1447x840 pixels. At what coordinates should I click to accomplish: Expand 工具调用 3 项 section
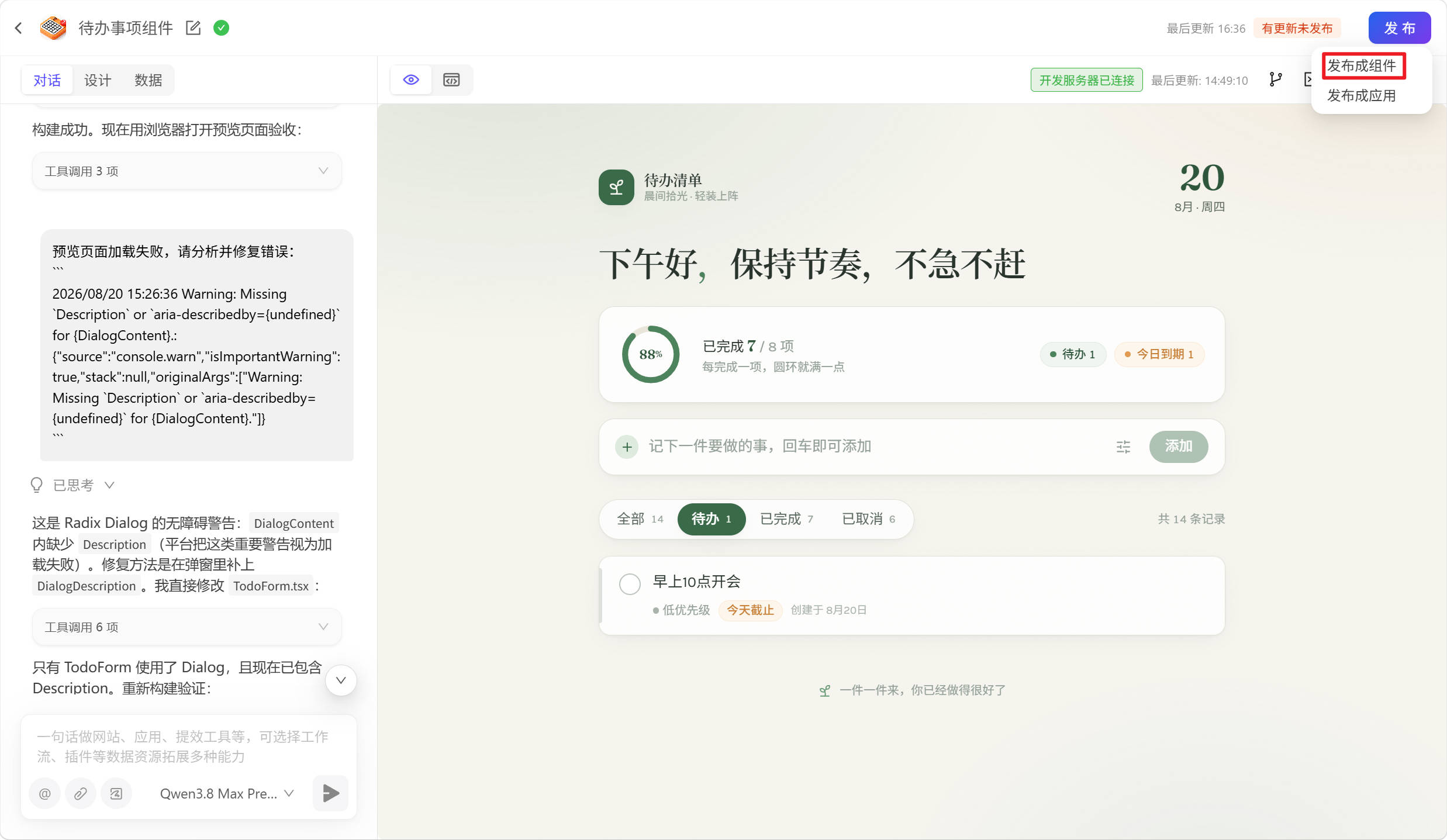[x=187, y=171]
